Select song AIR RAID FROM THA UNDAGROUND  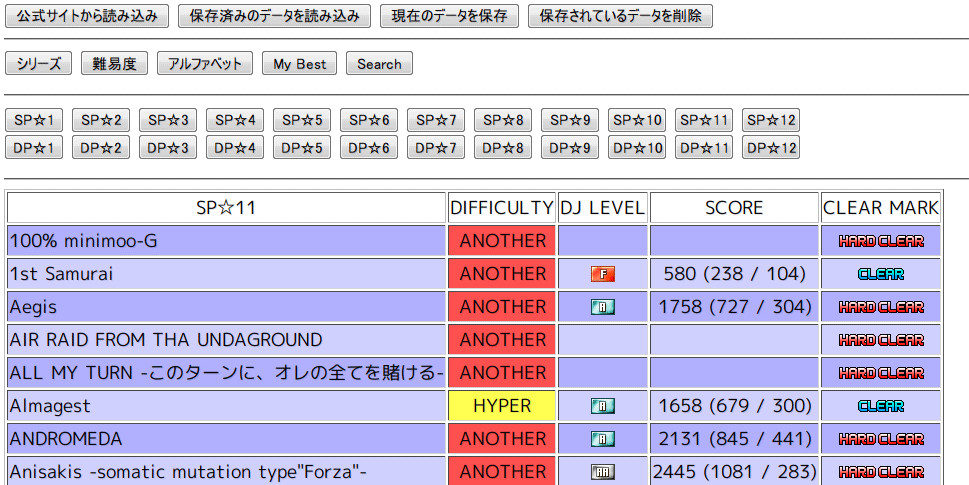[166, 340]
